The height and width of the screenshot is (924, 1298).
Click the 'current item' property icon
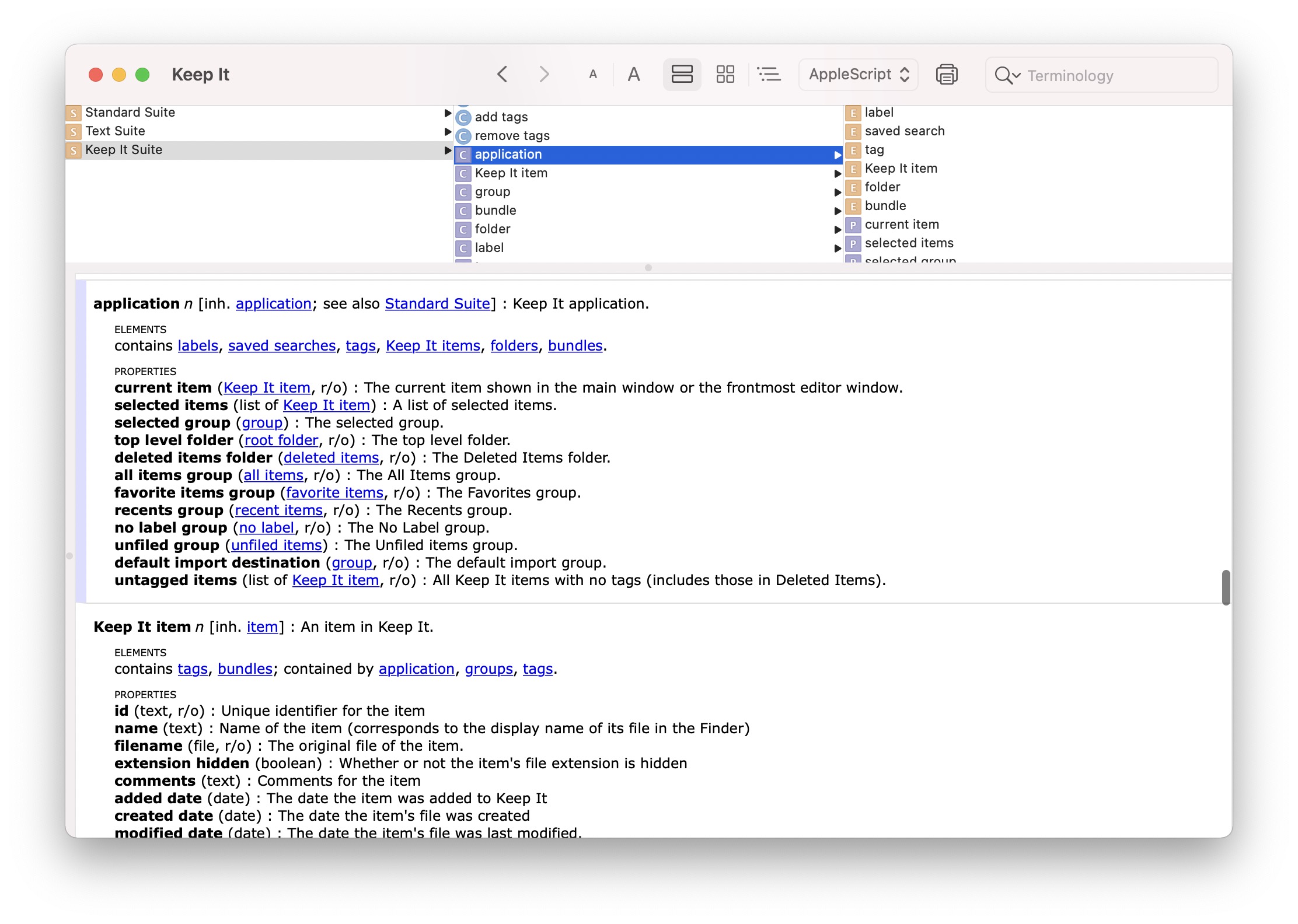853,225
